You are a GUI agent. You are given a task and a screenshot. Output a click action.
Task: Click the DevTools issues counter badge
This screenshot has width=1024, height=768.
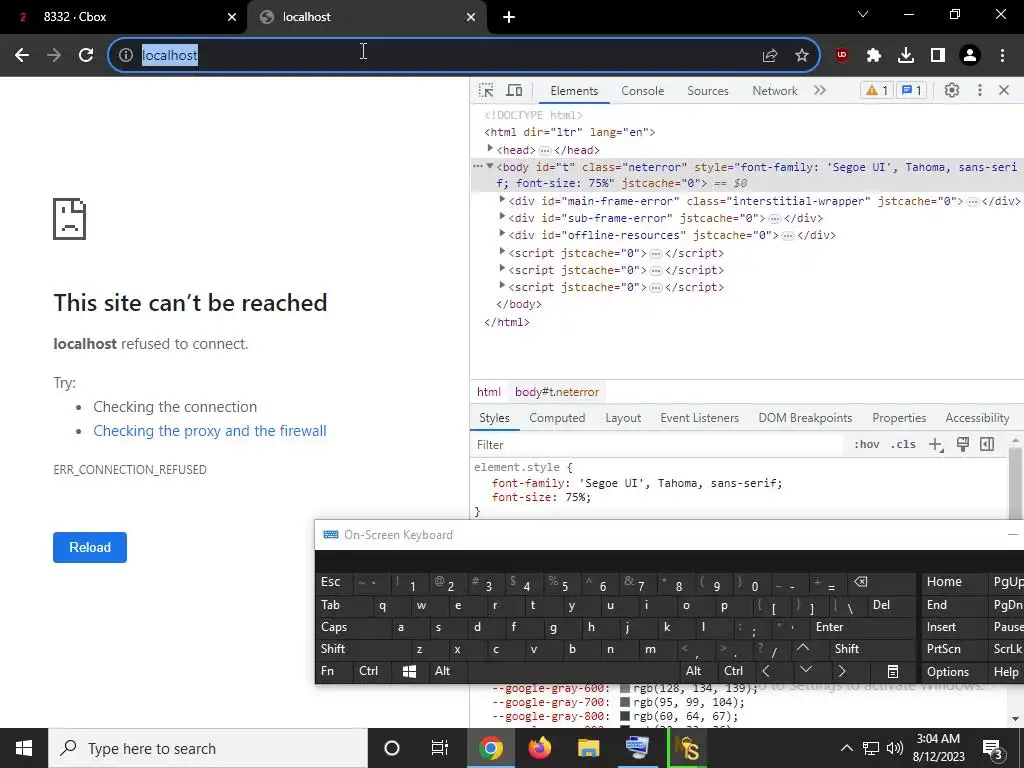912,90
